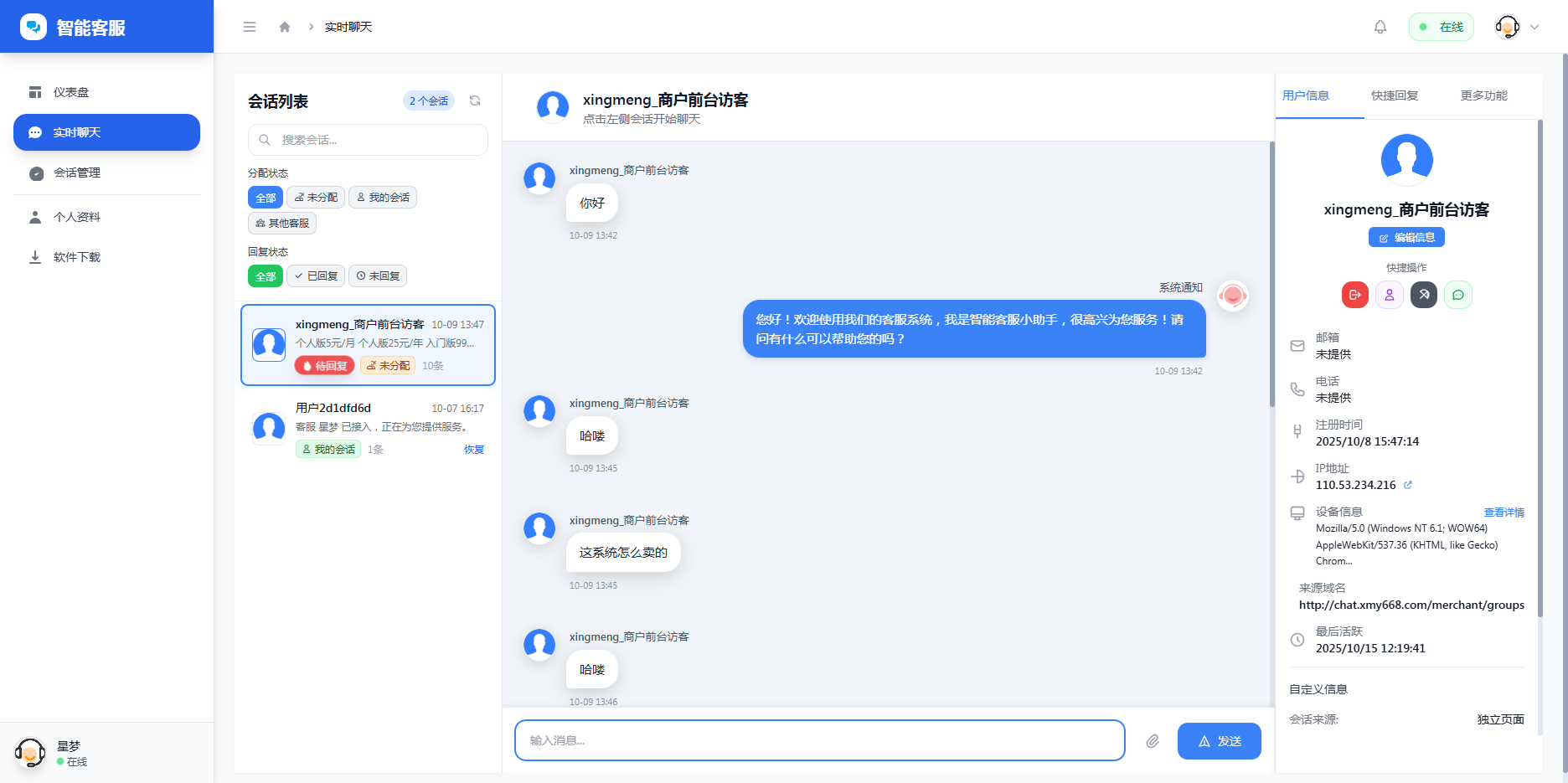This screenshot has width=1568, height=783.
Task: Click the blue welcome message bubble
Action: point(974,329)
